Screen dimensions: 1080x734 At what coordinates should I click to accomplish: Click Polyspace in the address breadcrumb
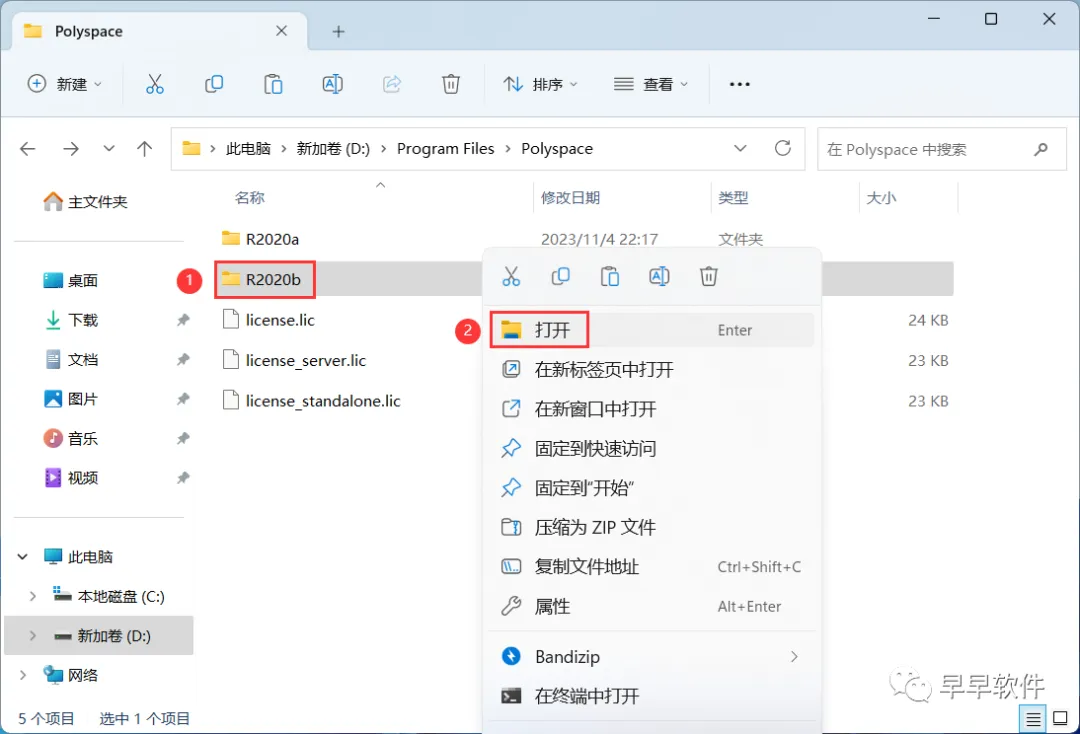click(x=557, y=149)
